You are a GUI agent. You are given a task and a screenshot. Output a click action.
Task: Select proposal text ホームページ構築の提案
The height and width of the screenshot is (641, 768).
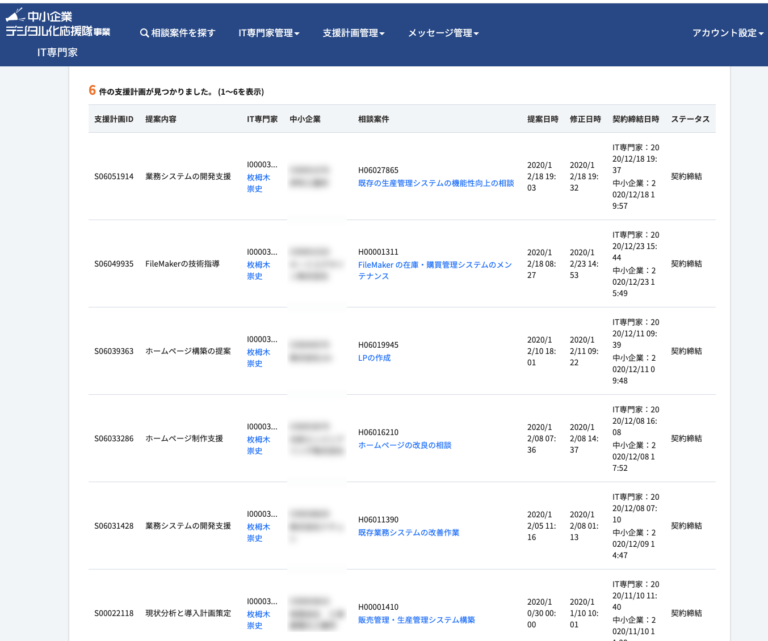[x=188, y=351]
